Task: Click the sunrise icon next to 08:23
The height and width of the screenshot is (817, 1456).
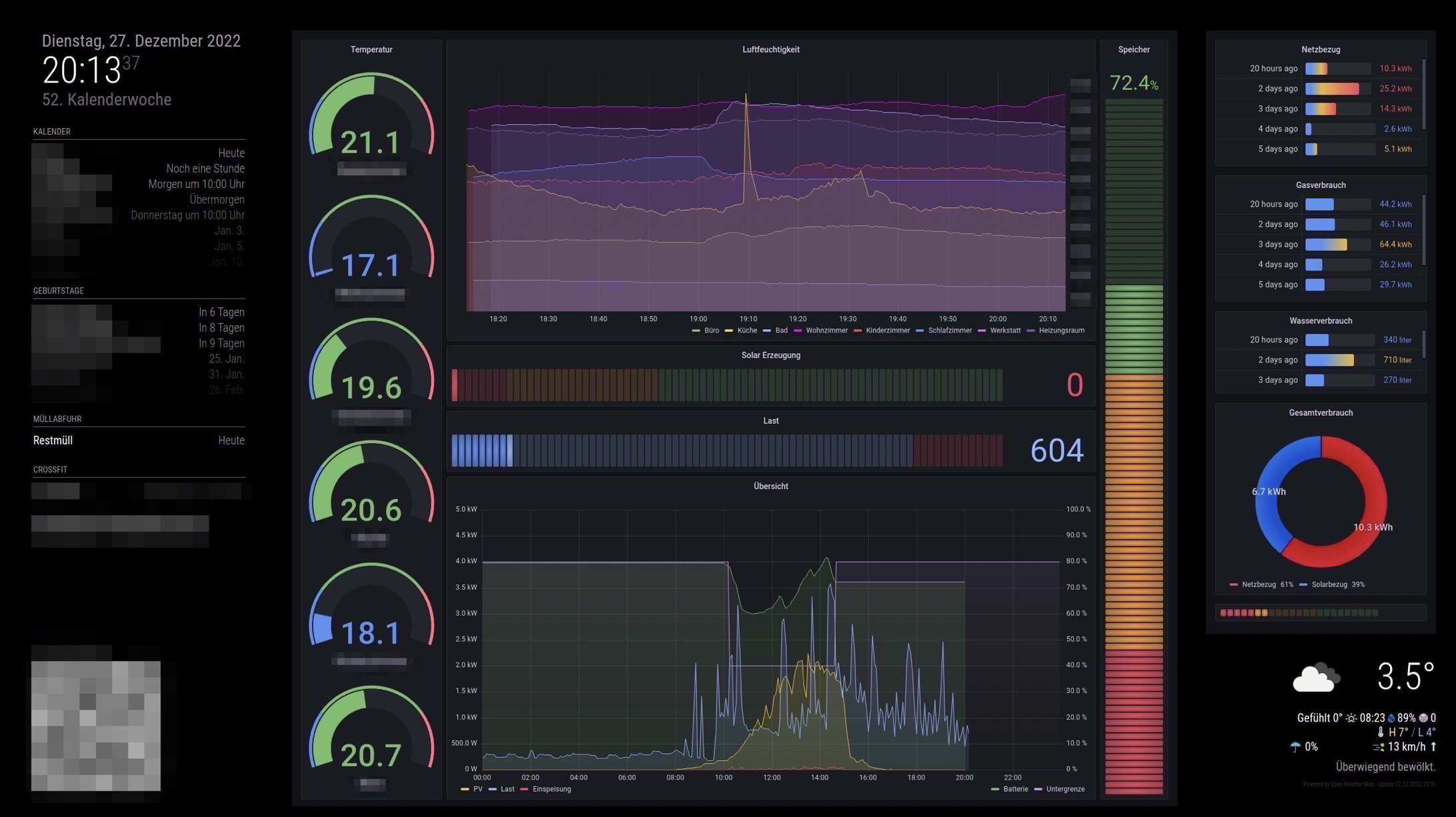Action: coord(1351,718)
